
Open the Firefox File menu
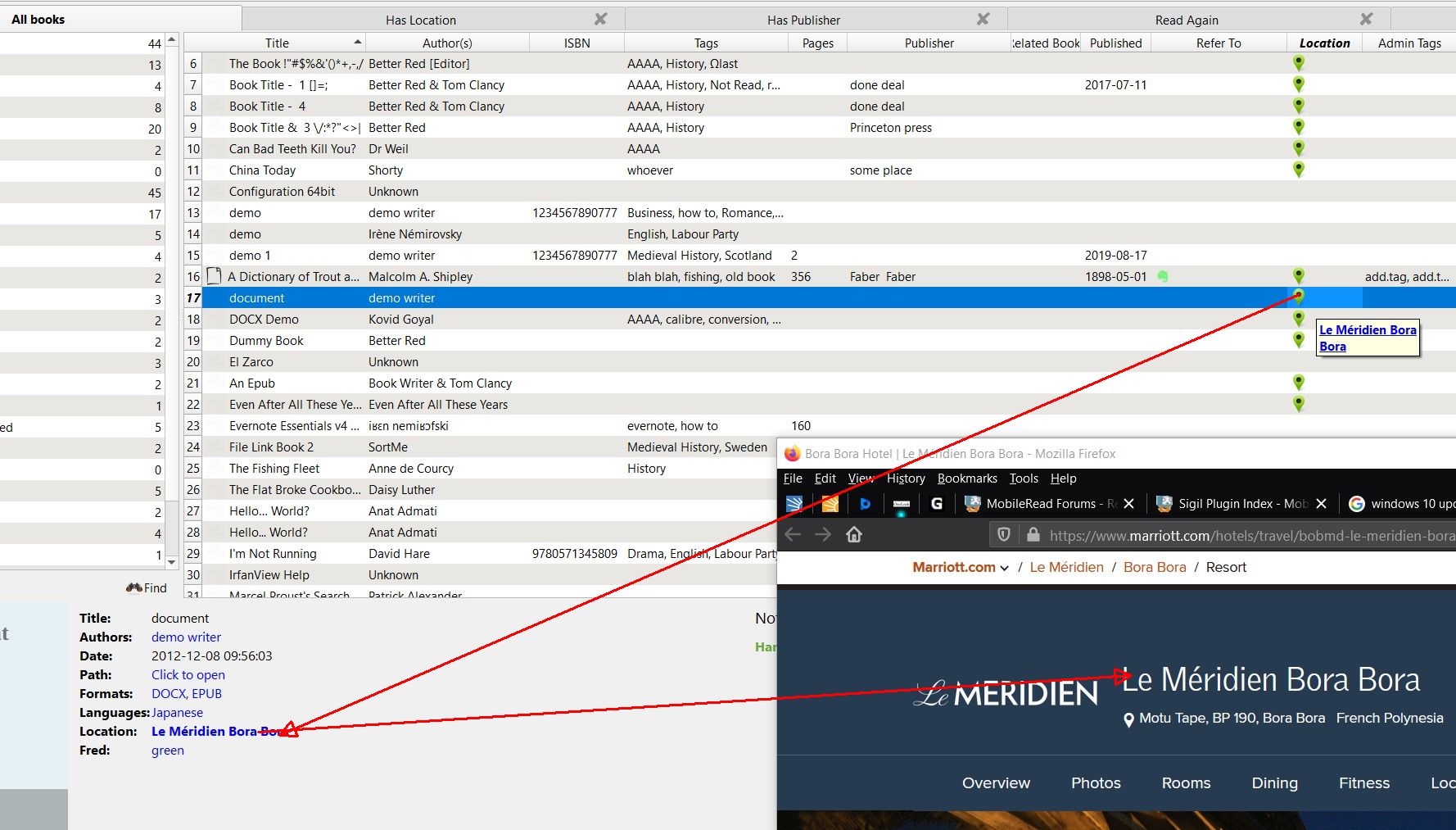(x=793, y=478)
